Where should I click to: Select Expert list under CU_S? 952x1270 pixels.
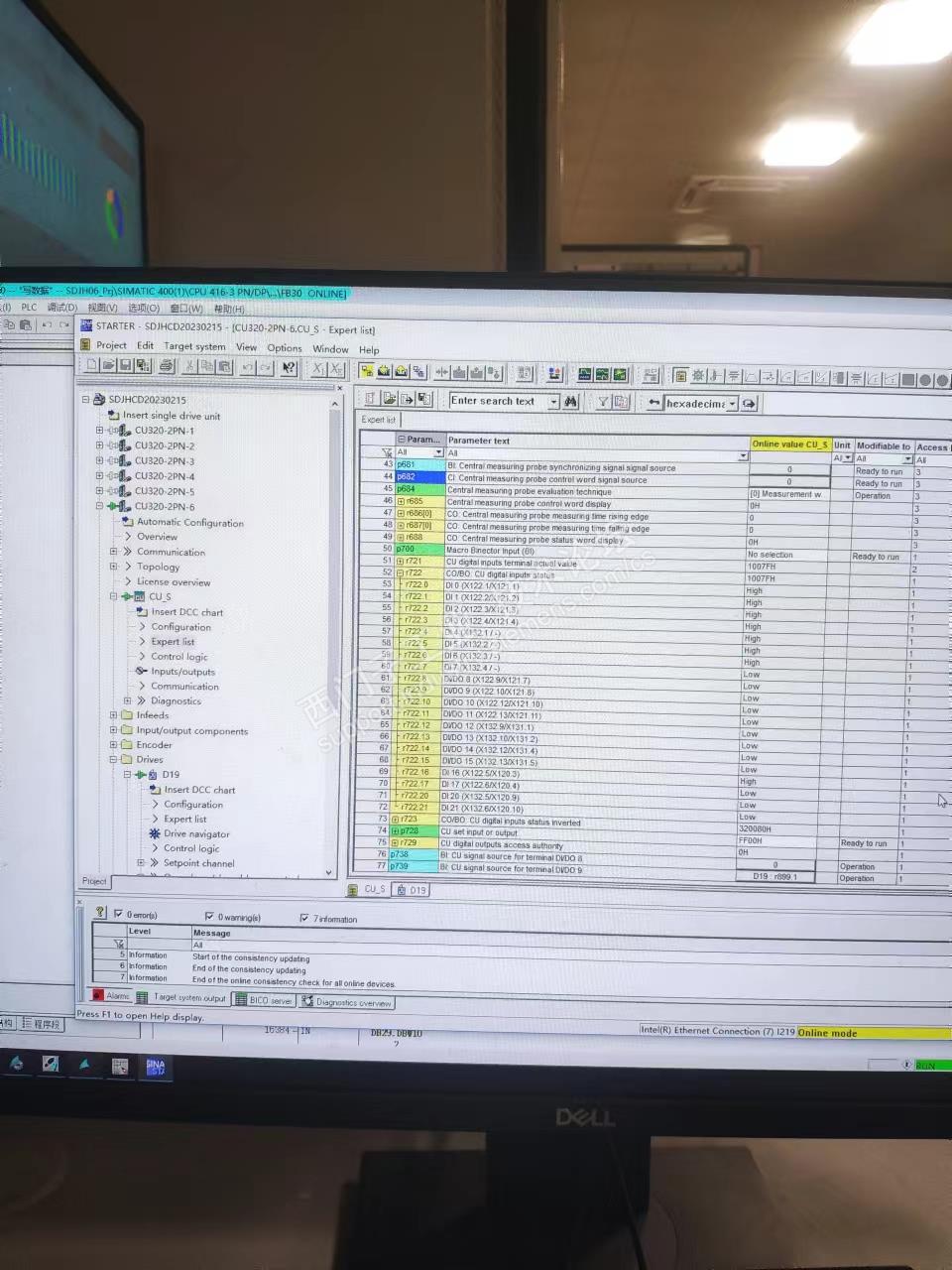[x=173, y=641]
